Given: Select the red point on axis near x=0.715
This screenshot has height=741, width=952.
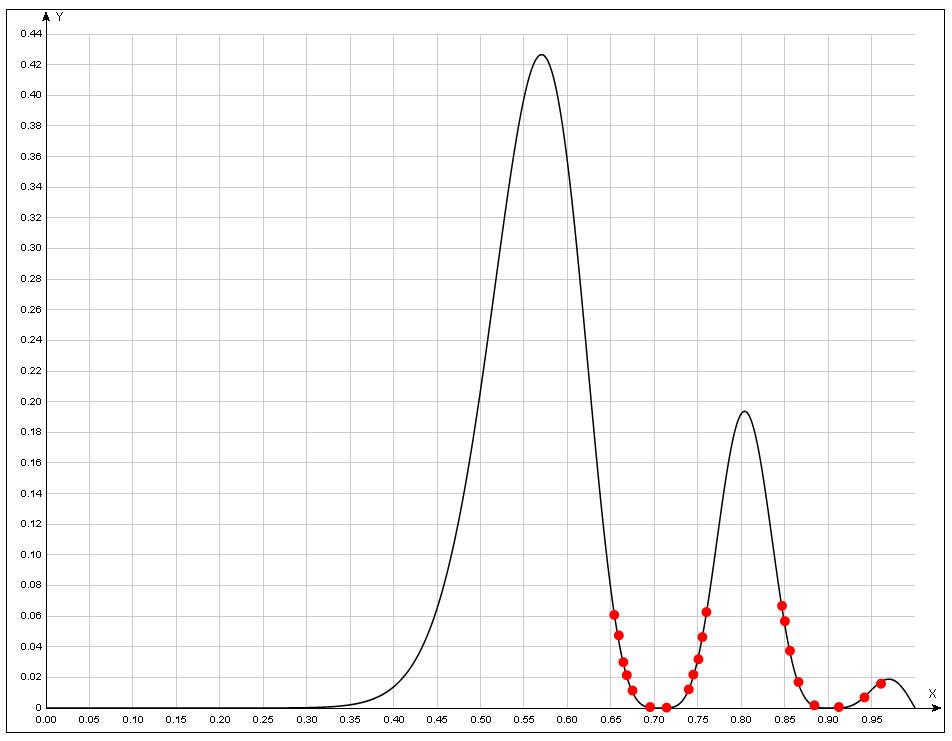Looking at the screenshot, I should (667, 707).
